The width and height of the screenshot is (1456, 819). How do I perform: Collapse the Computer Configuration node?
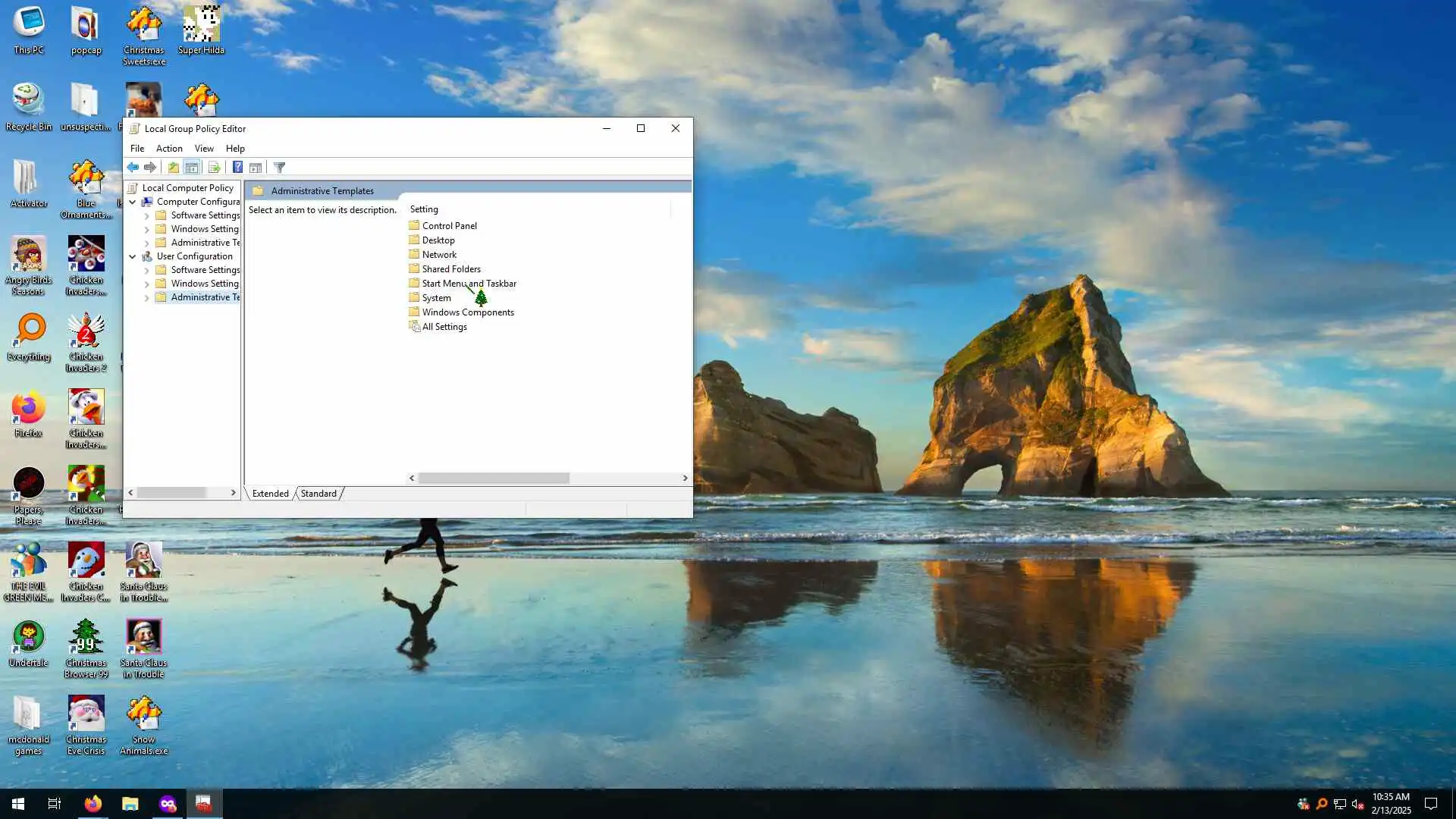(133, 202)
